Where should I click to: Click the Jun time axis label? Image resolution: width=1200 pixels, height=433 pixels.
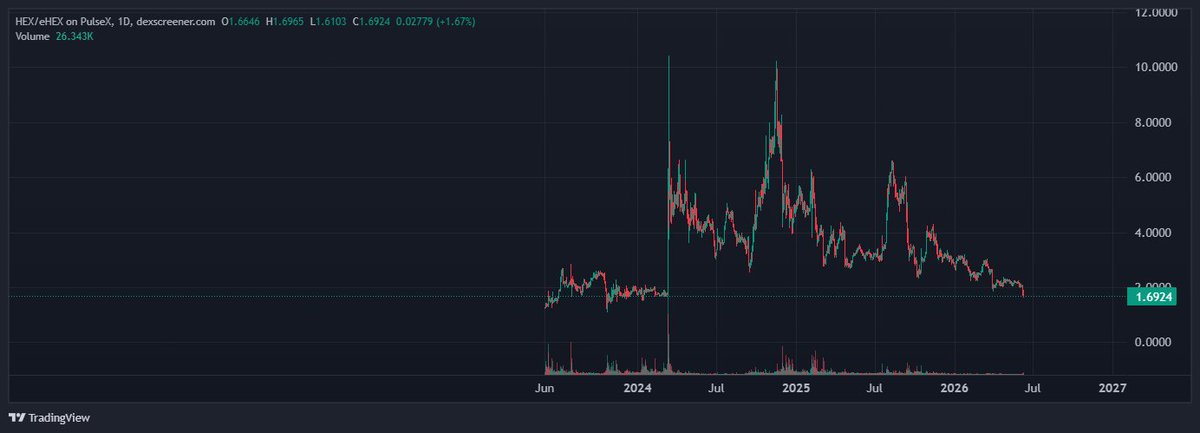click(x=545, y=387)
